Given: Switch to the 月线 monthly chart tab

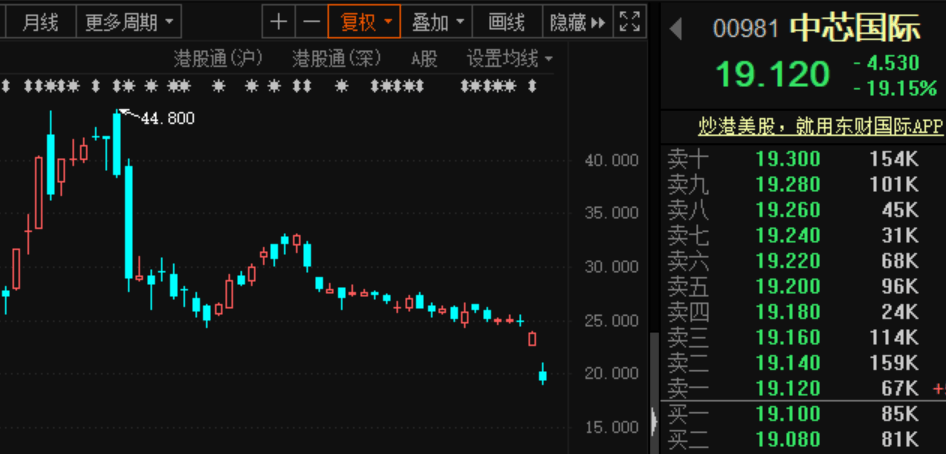Looking at the screenshot, I should (40, 22).
